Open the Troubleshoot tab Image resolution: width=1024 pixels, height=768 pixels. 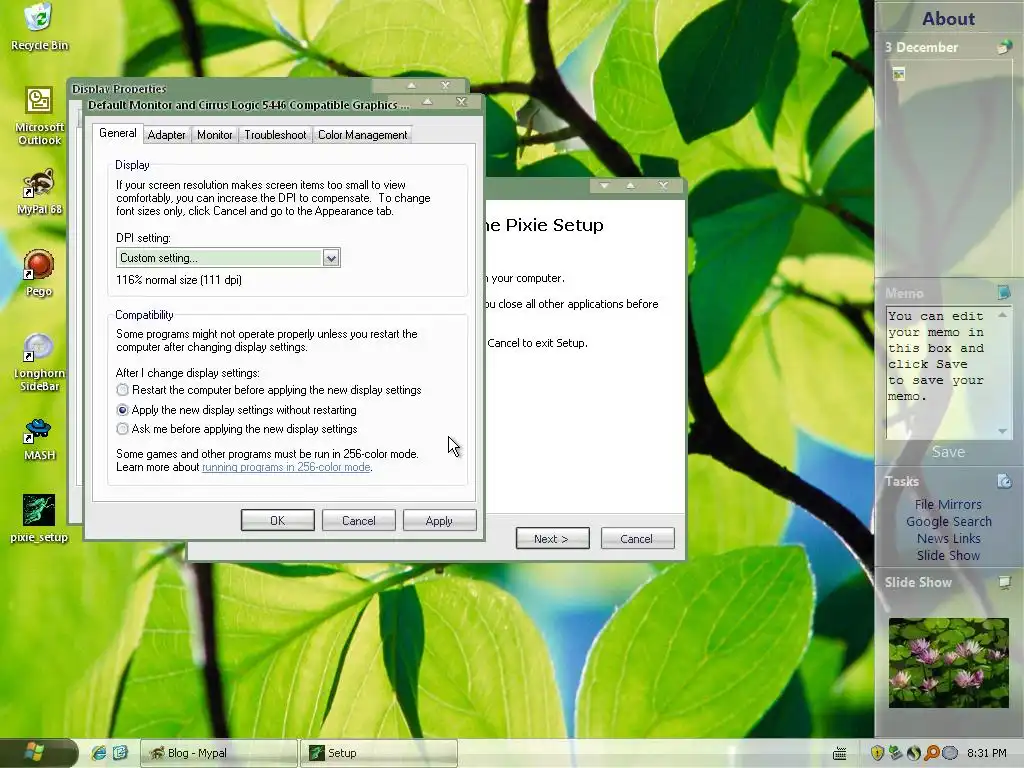pos(275,135)
